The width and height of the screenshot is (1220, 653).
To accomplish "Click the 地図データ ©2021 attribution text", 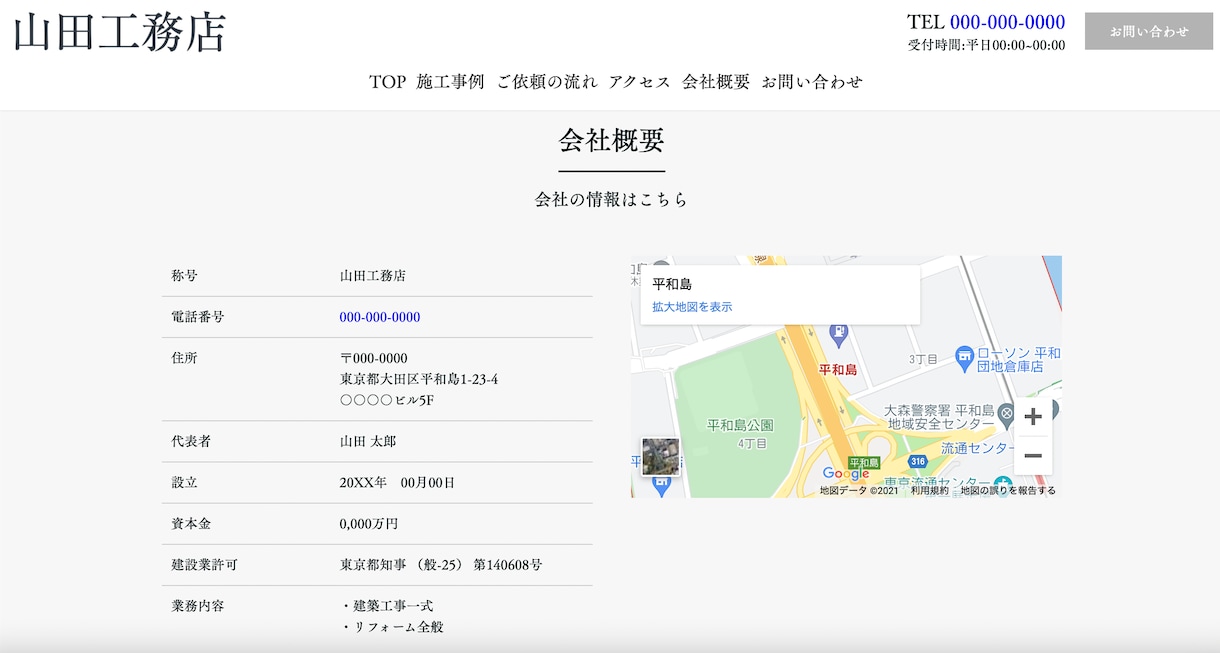I will [859, 491].
